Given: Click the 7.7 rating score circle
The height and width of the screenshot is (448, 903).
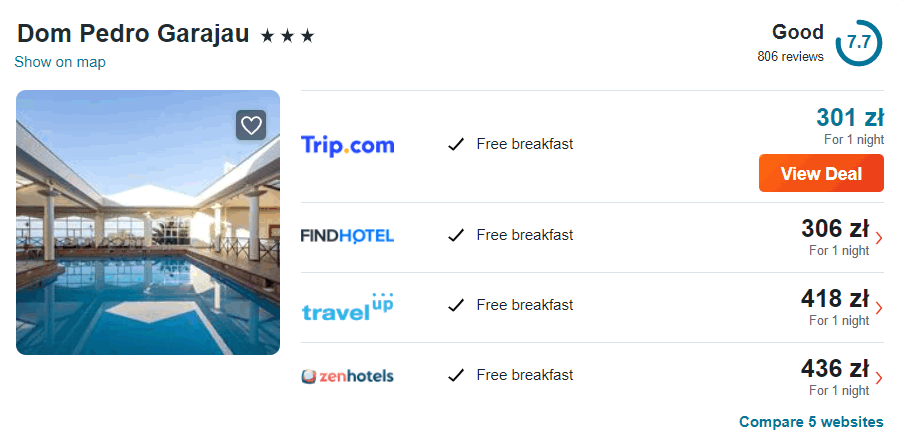Looking at the screenshot, I should [858, 43].
